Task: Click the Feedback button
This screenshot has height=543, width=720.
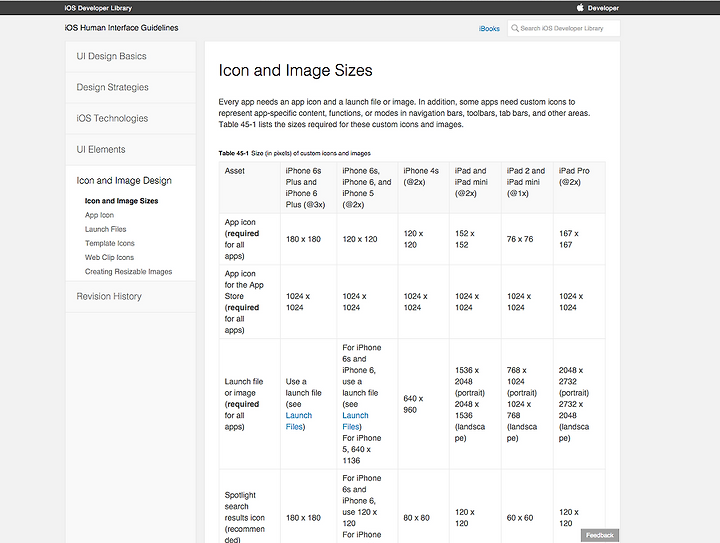Action: pos(600,535)
